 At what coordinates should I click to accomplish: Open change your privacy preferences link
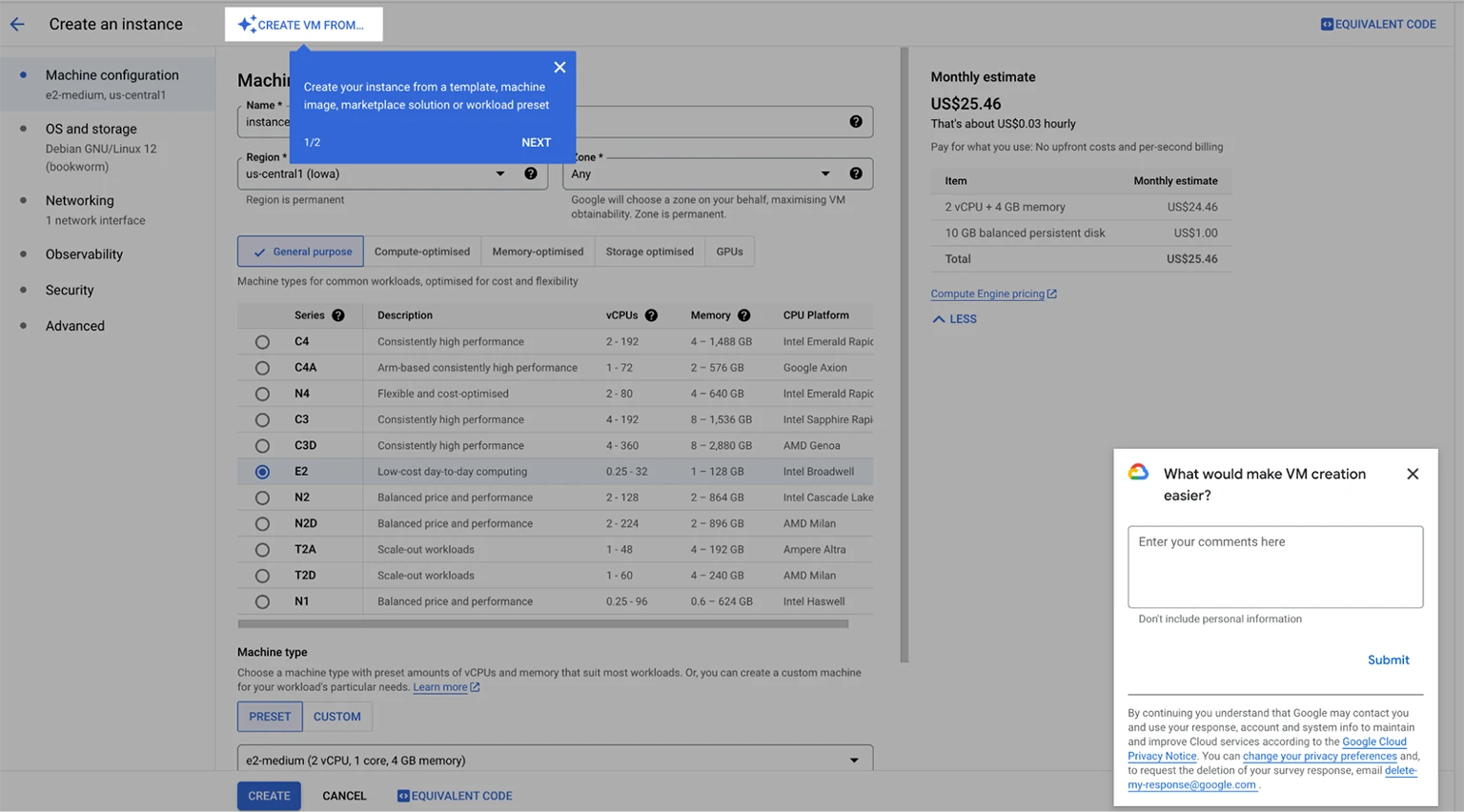1319,756
